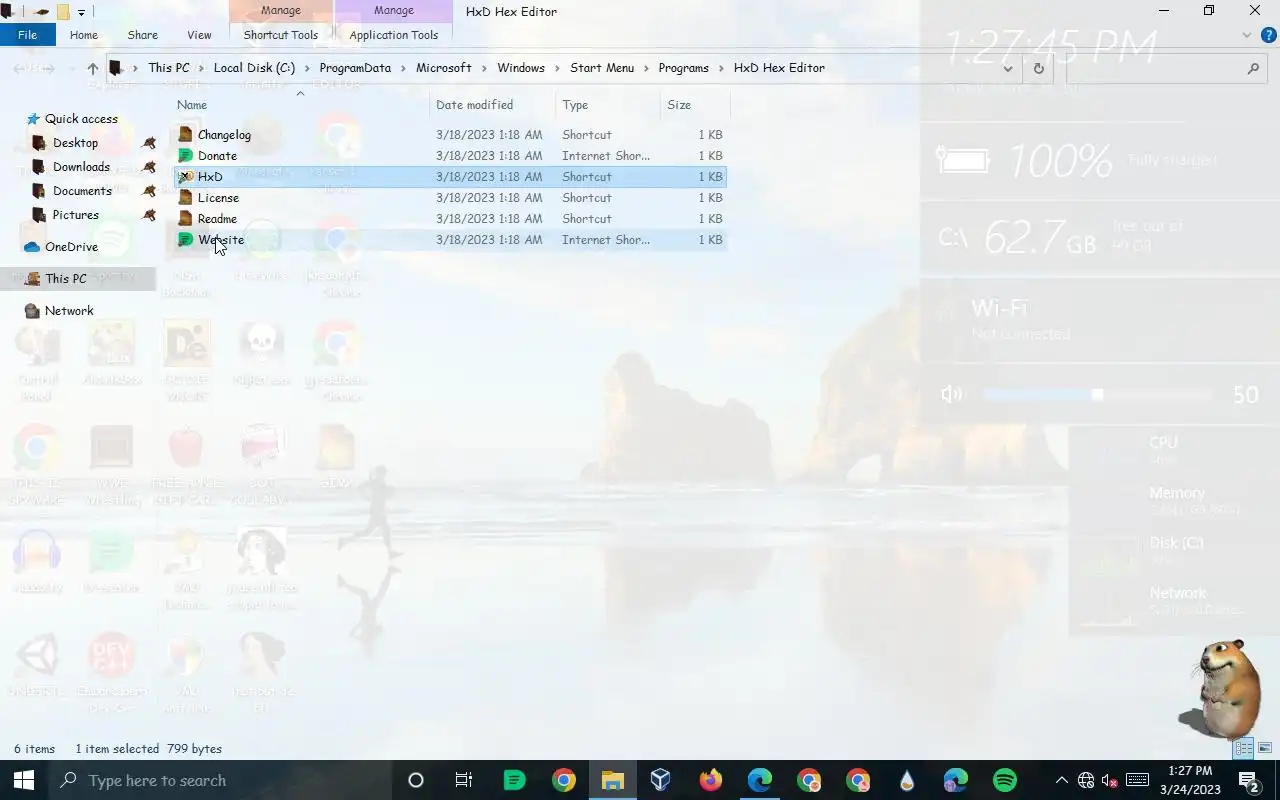1280x800 pixels.
Task: Click the File Explorer taskbar icon
Action: [612, 781]
